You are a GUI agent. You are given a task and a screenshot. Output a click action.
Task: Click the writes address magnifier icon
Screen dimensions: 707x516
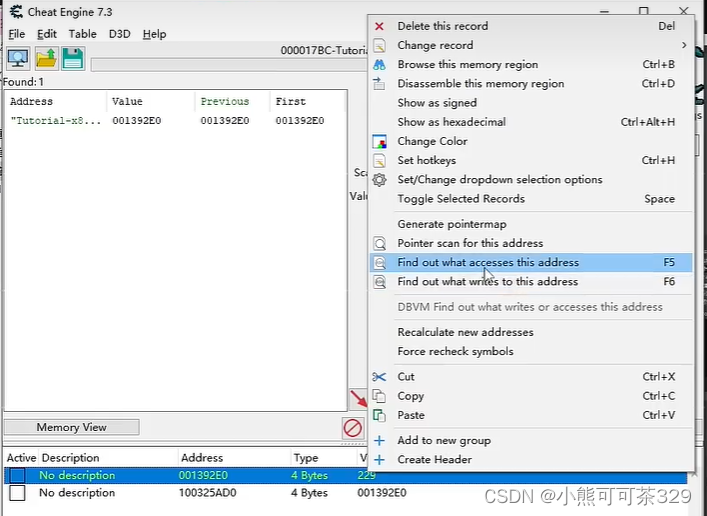380,282
